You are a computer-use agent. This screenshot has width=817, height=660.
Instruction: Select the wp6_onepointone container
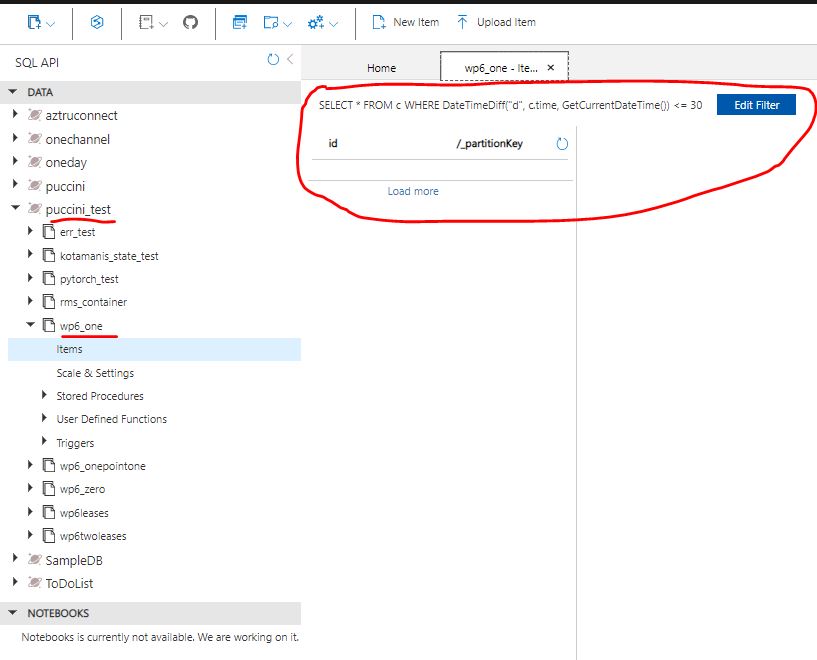(103, 466)
